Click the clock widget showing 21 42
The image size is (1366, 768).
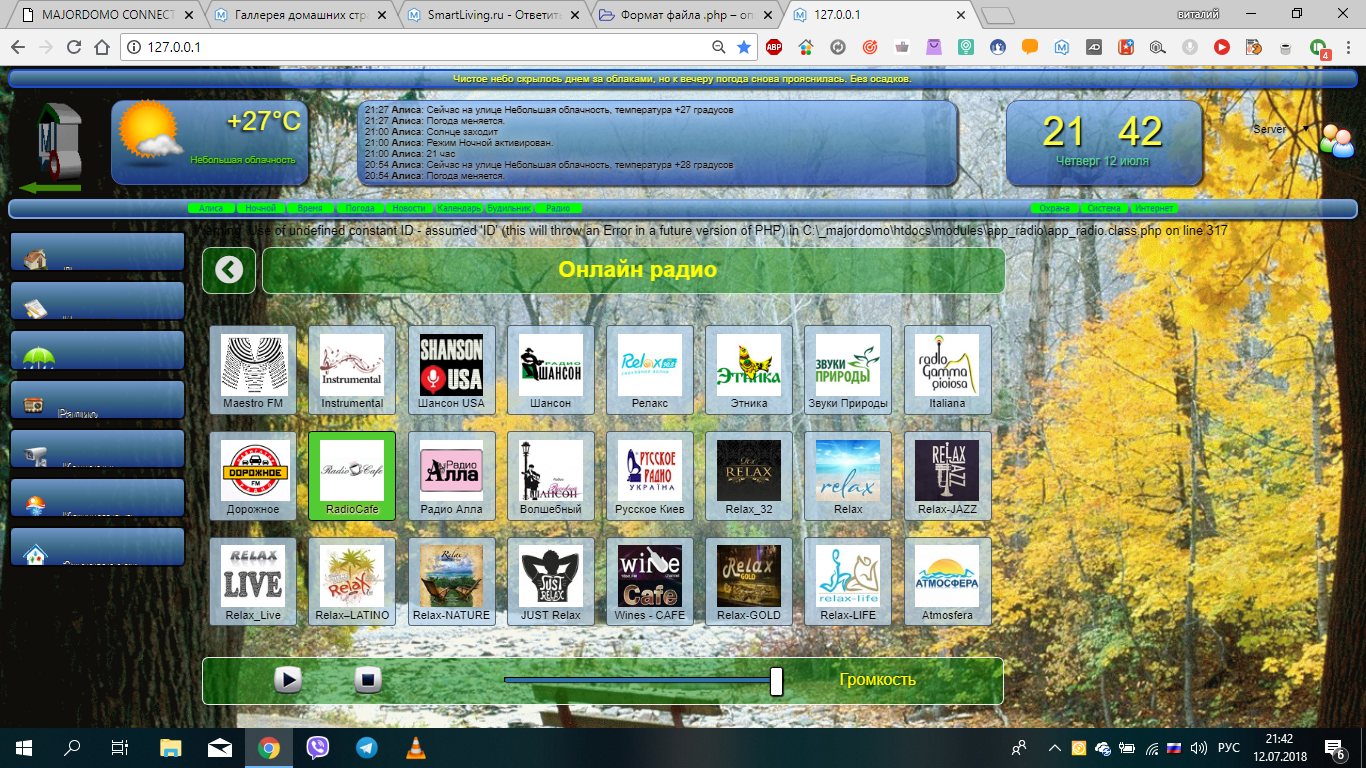point(1103,142)
